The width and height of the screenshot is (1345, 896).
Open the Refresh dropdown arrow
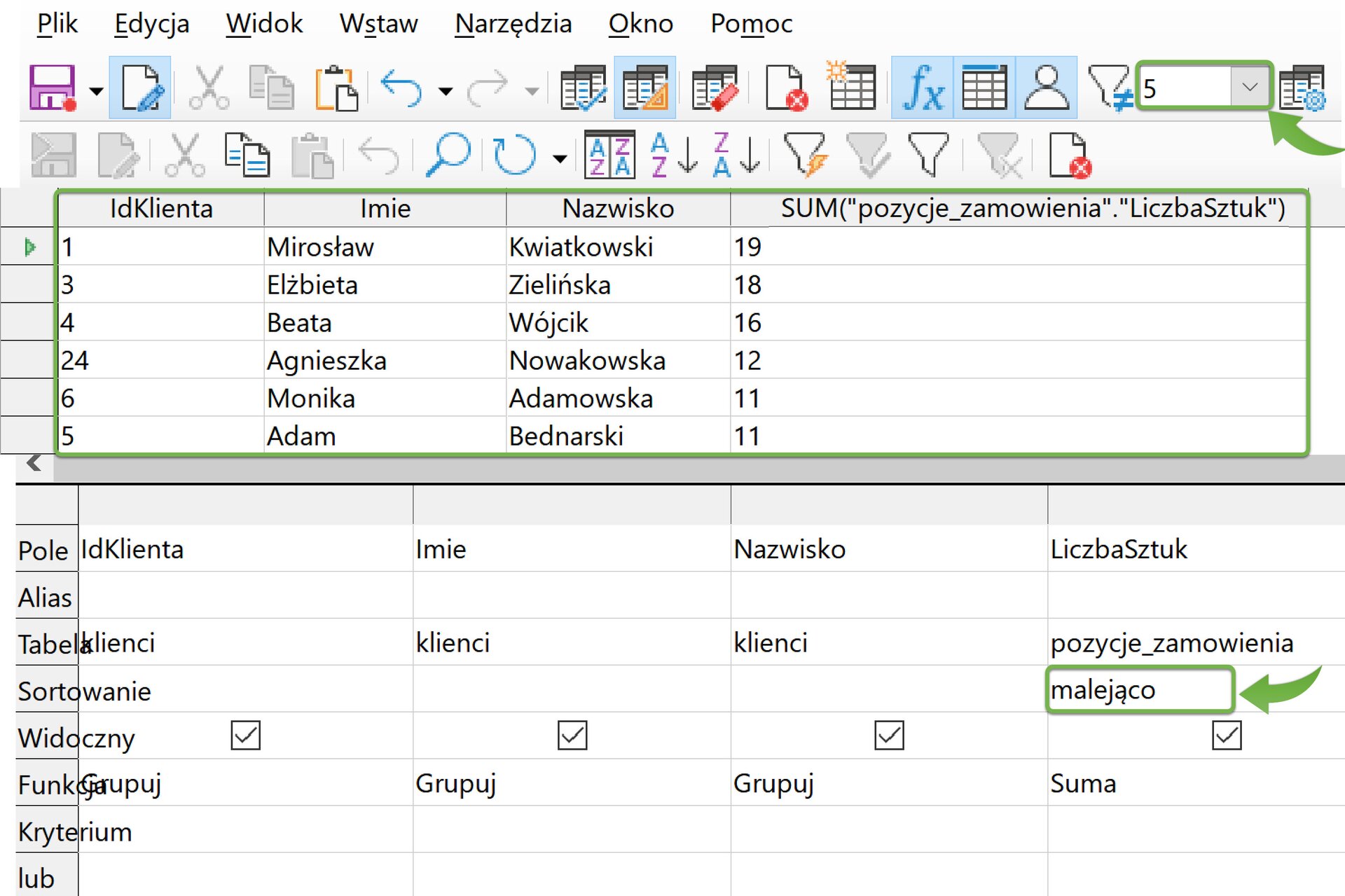pyautogui.click(x=560, y=158)
